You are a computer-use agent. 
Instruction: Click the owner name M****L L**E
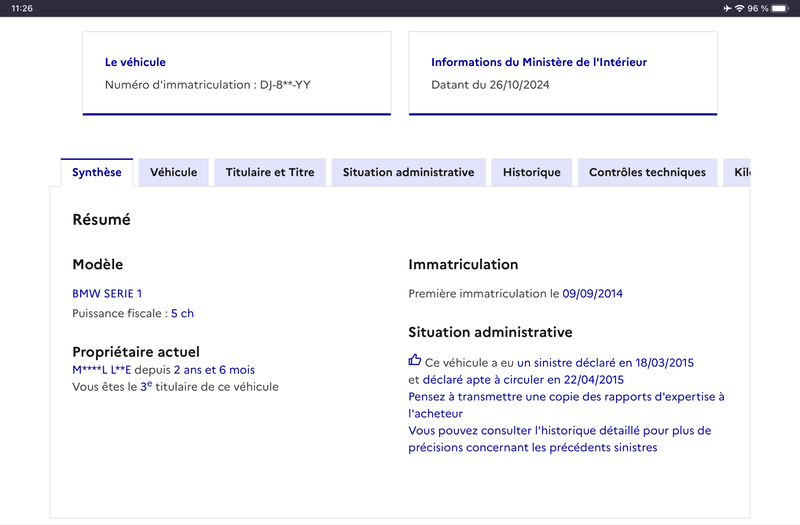click(x=102, y=370)
